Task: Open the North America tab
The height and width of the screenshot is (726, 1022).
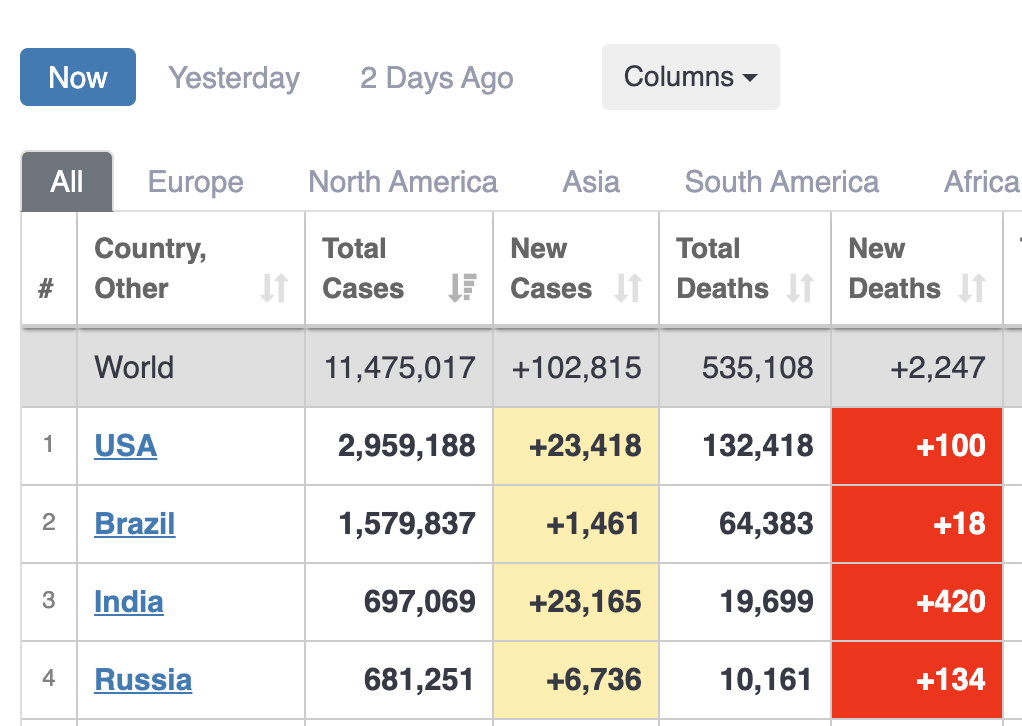Action: [x=403, y=182]
